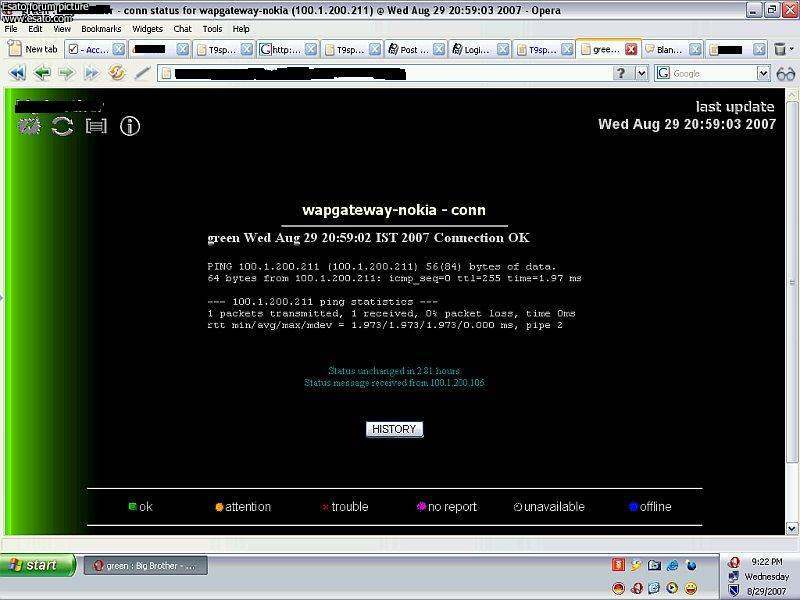
Task: Open the dropdown arrow beside the trash can
Action: pyautogui.click(x=791, y=49)
